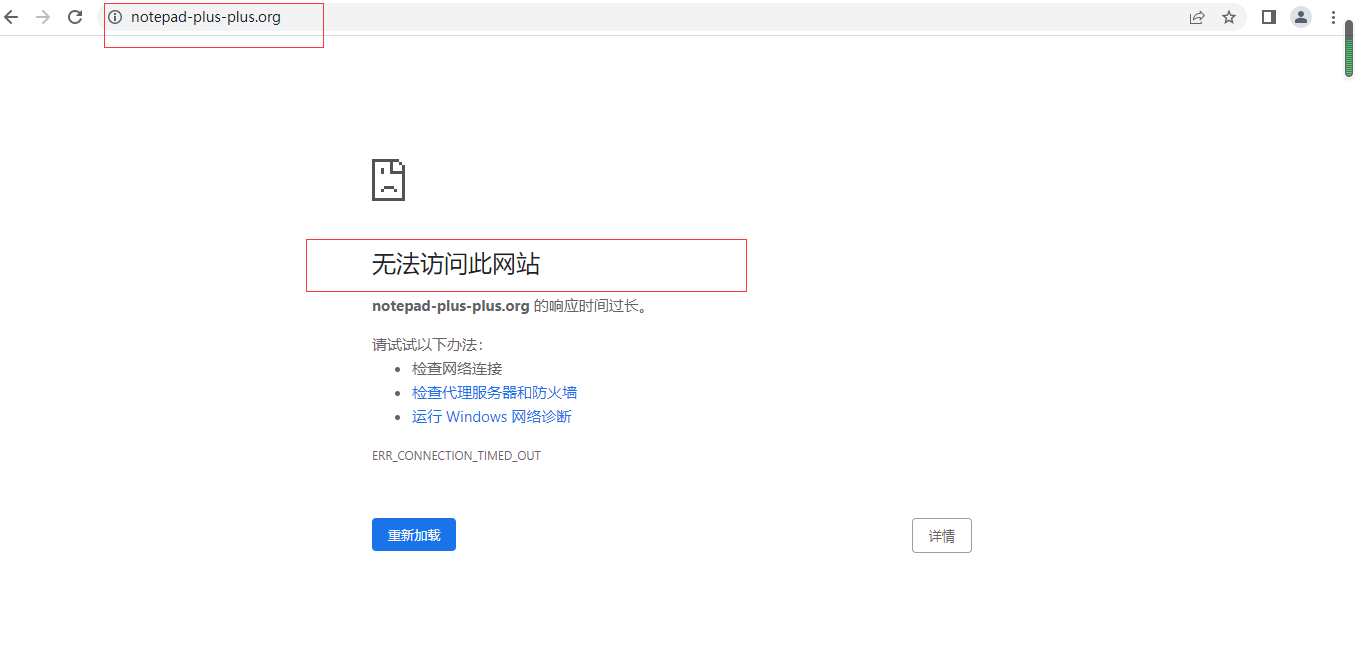Click the 无法访问此网站 heading

(x=456, y=264)
